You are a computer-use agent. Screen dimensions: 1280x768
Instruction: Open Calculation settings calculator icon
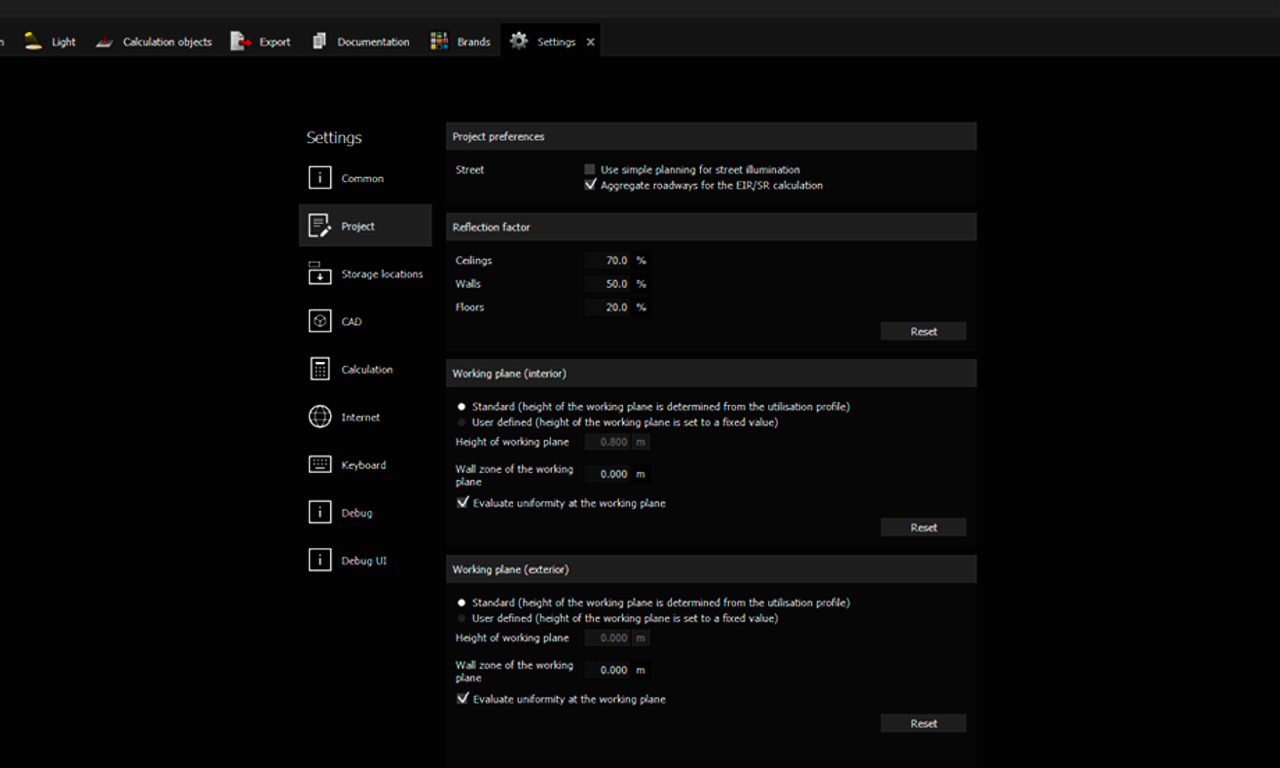pyautogui.click(x=319, y=370)
